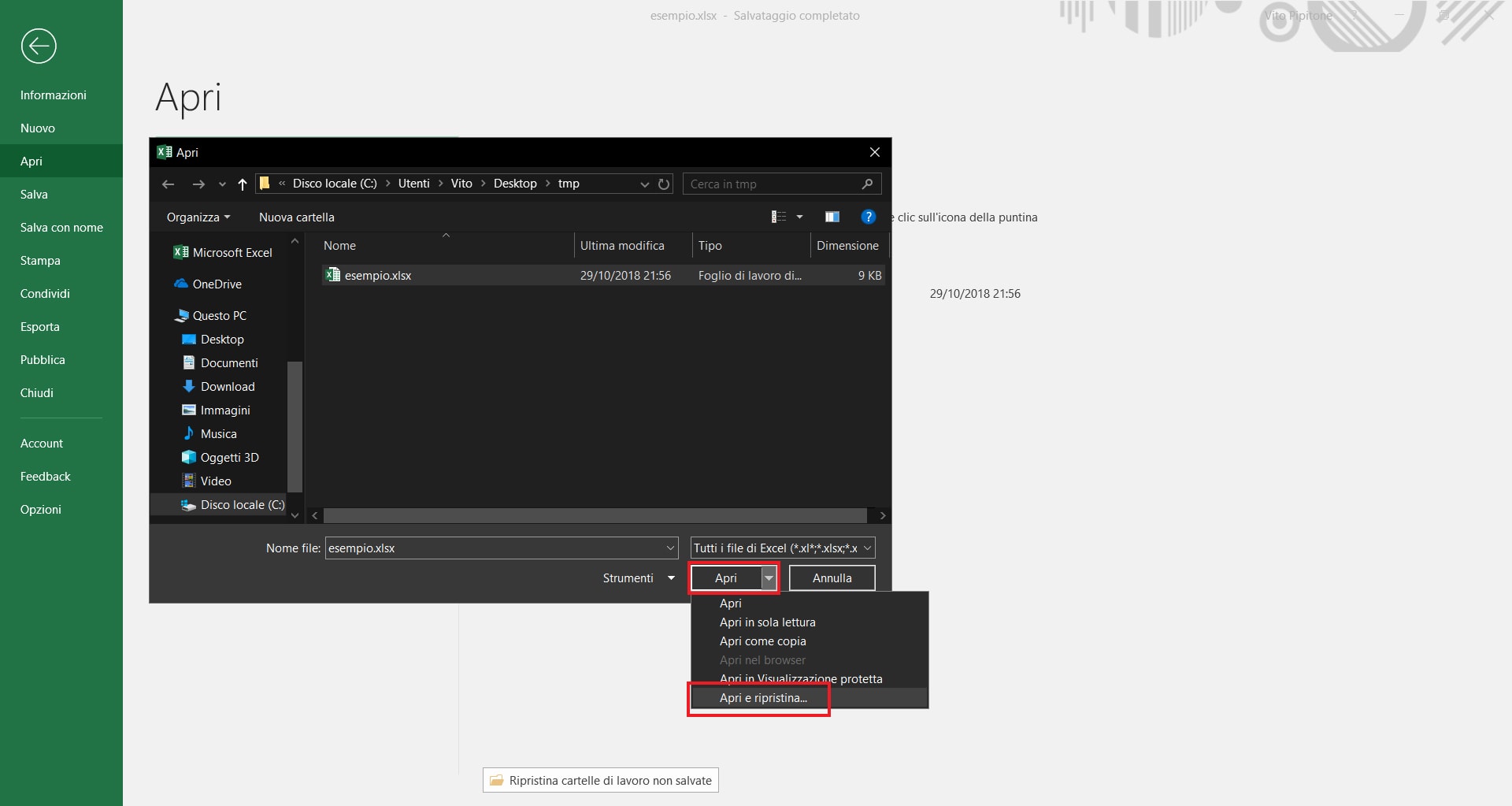Click the Apri split-button arrow
1512x806 pixels.
(769, 578)
